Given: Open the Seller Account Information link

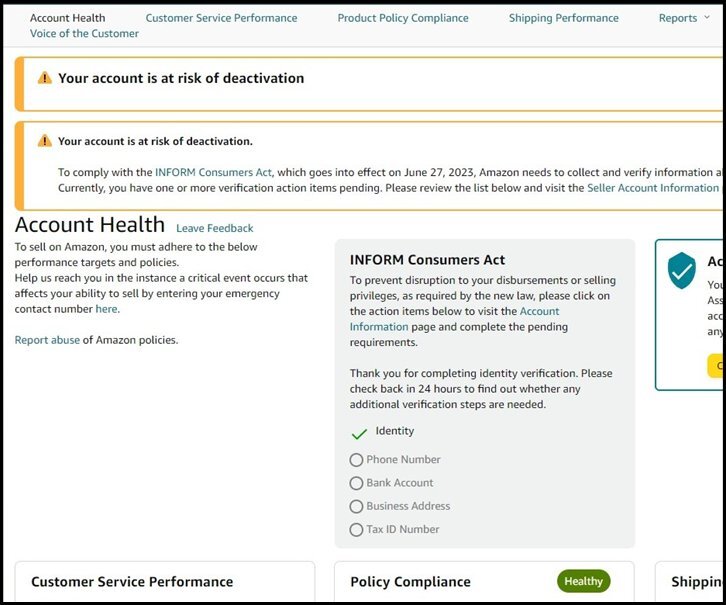Looking at the screenshot, I should 653,188.
